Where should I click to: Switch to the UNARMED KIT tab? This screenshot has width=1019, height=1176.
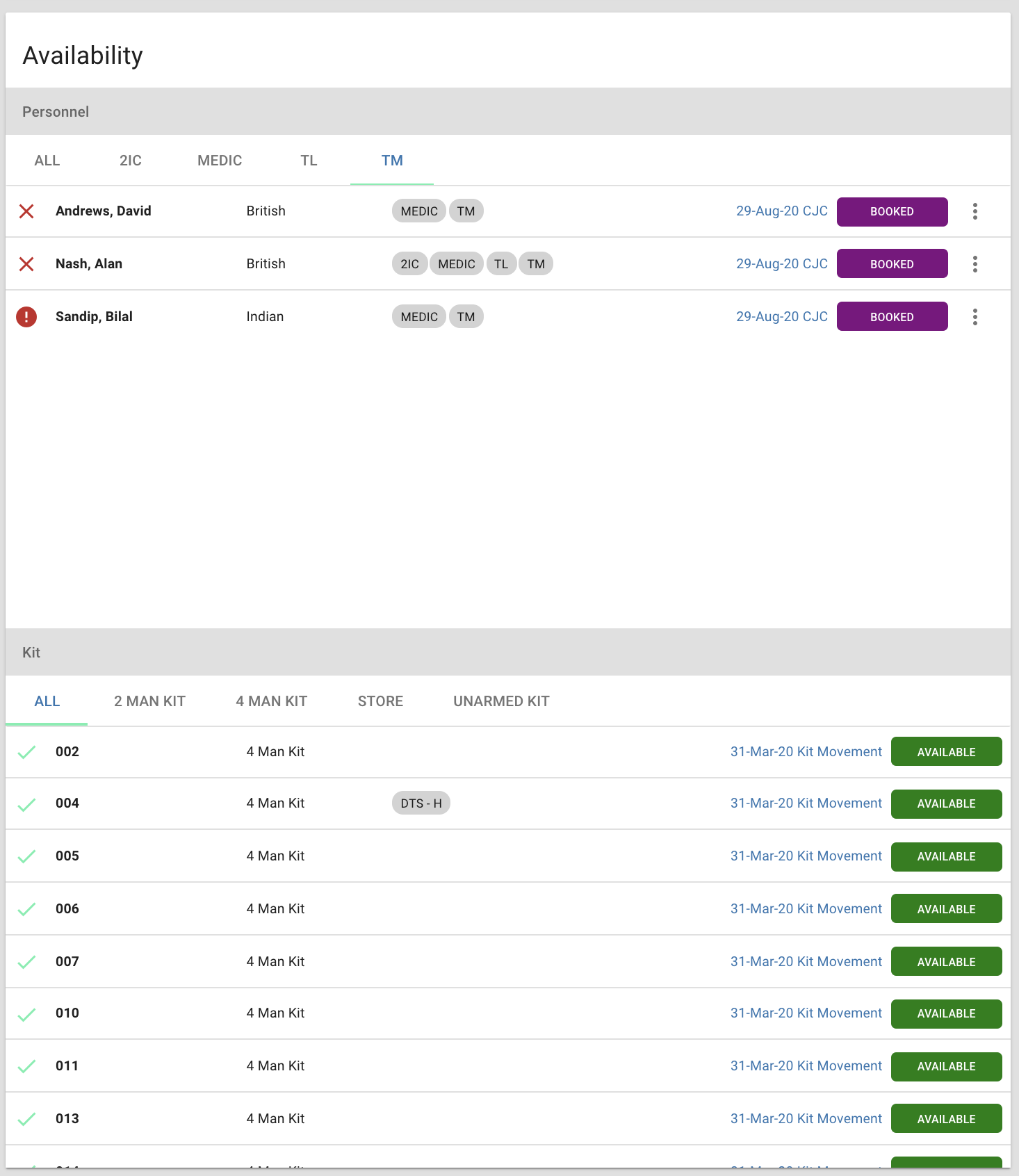pyautogui.click(x=501, y=701)
